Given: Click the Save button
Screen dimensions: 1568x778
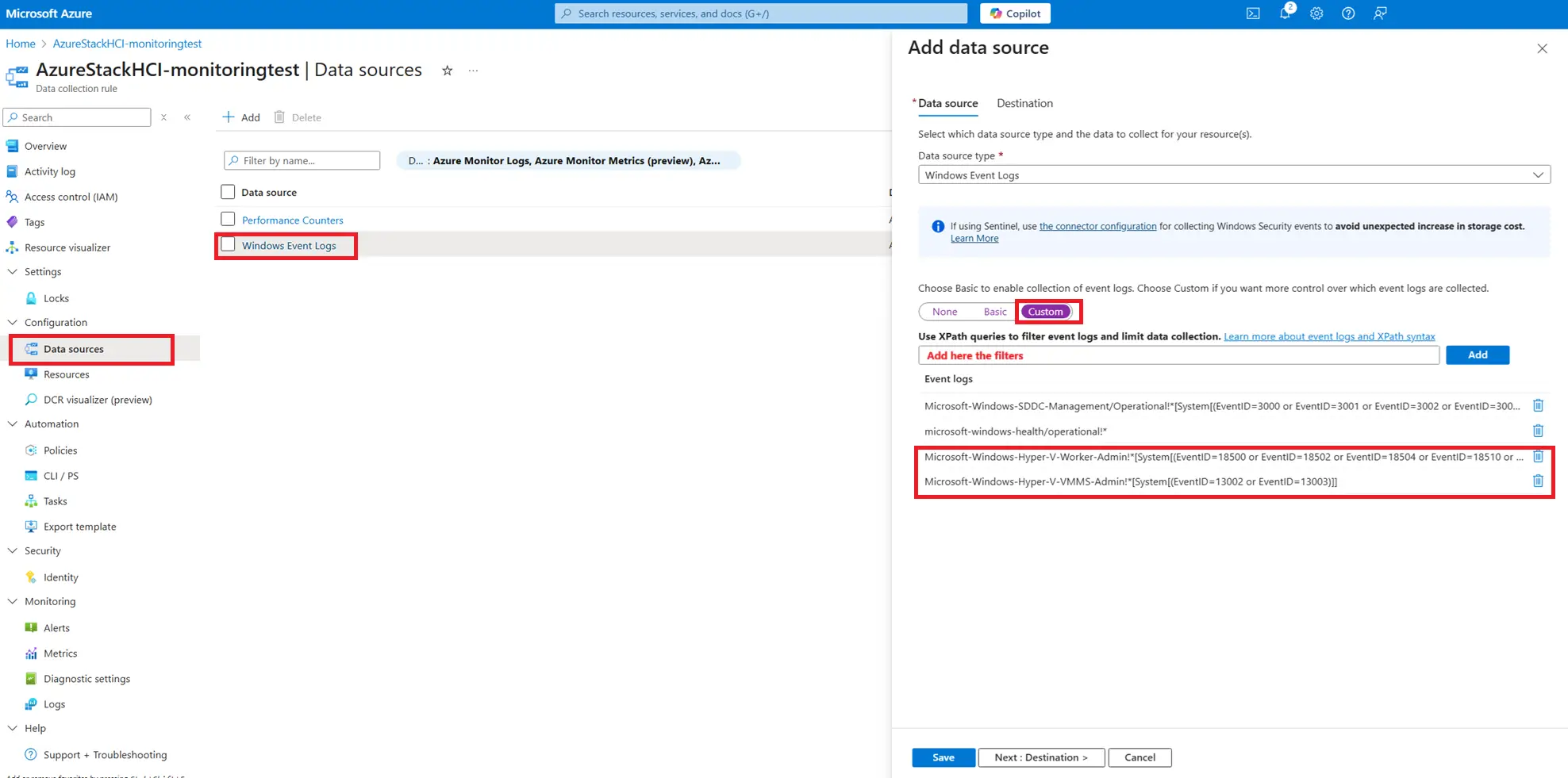Looking at the screenshot, I should pyautogui.click(x=943, y=757).
